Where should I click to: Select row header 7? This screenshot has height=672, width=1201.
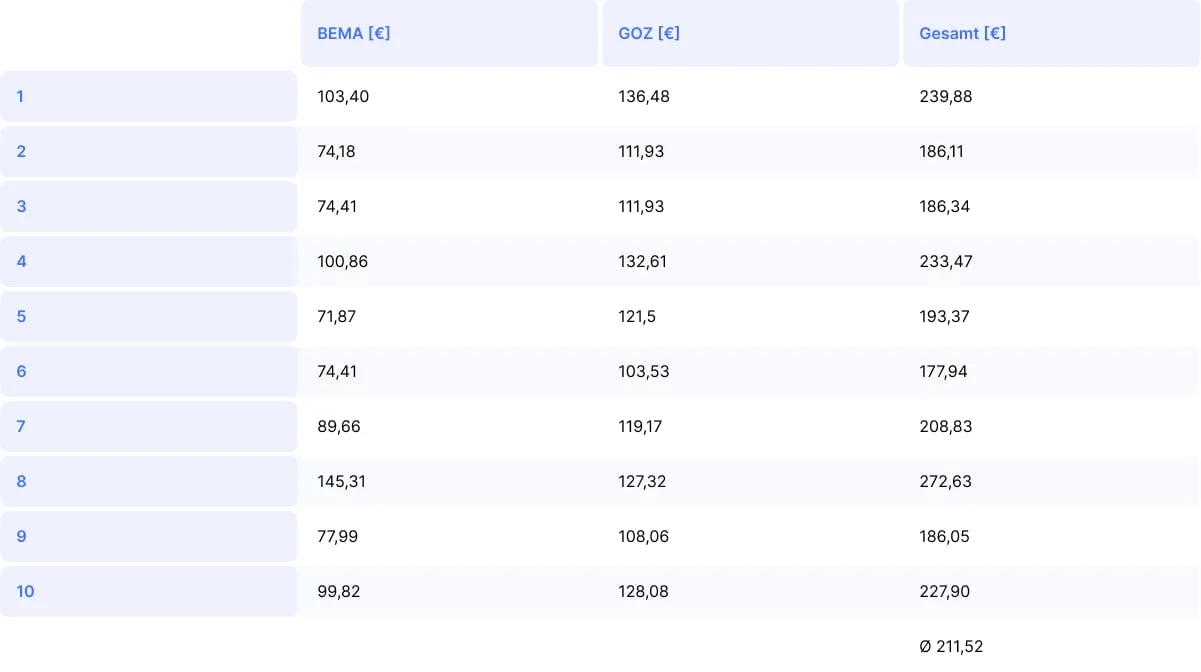(x=22, y=427)
